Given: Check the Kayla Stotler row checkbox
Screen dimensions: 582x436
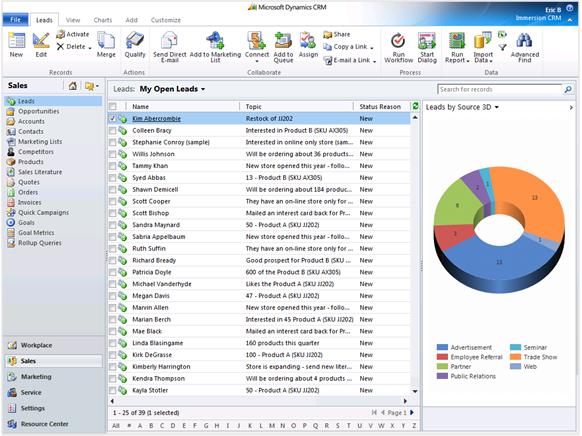Looking at the screenshot, I should click(x=112, y=390).
